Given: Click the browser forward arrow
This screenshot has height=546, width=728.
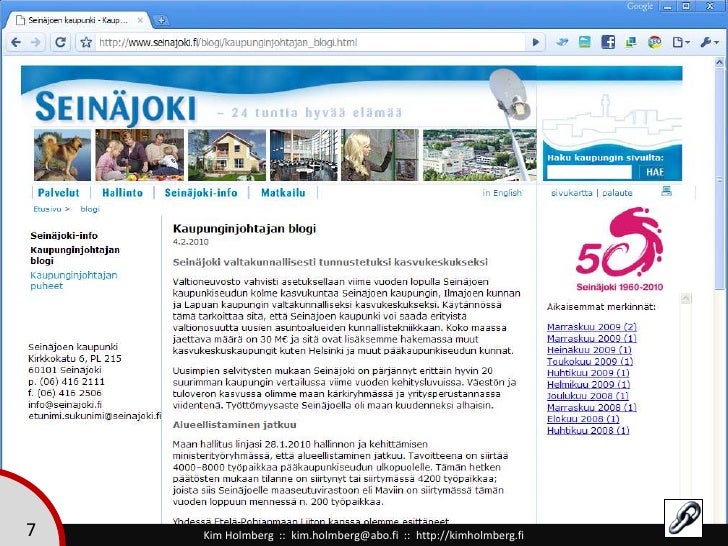Looking at the screenshot, I should pyautogui.click(x=36, y=42).
